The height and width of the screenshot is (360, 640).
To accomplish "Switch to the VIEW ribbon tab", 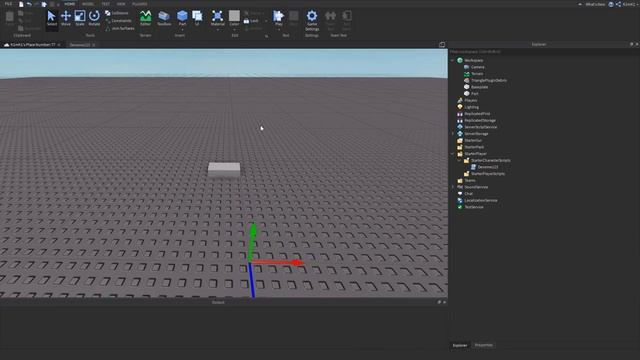I will (121, 4).
